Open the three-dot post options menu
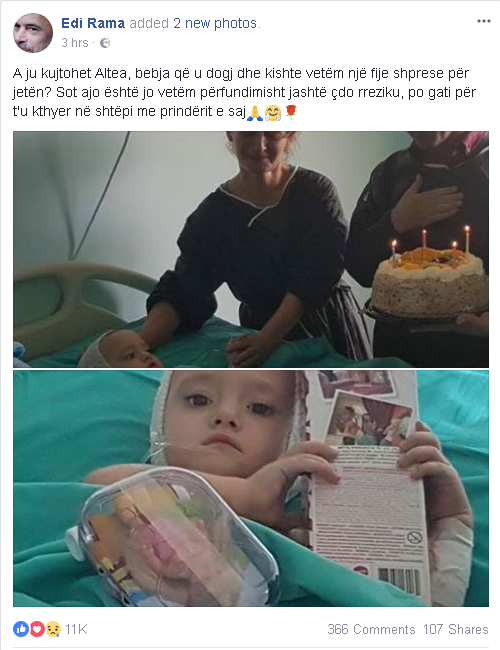Image resolution: width=500 pixels, height=650 pixels. coord(483,22)
